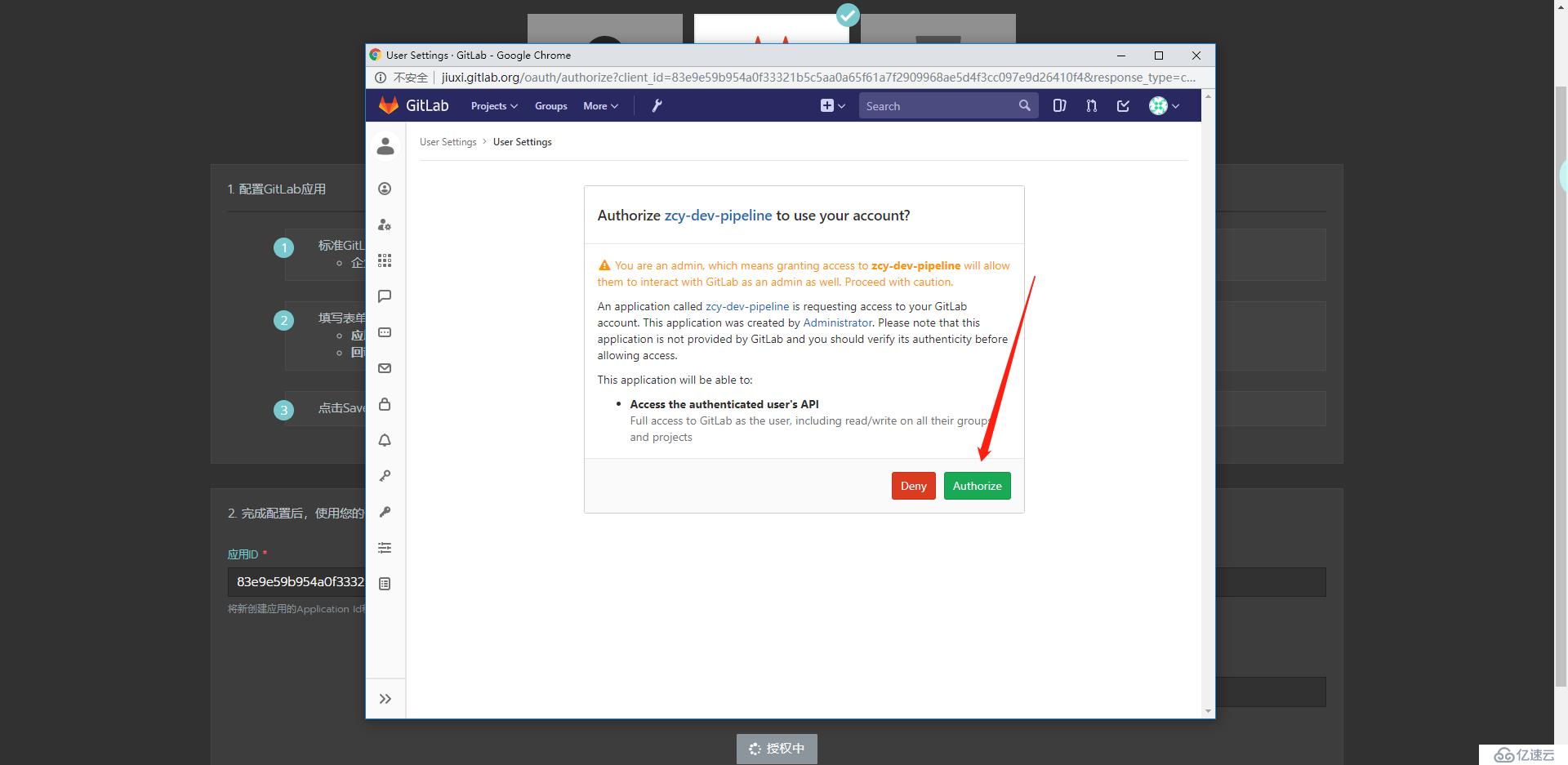
Task: Click the red Deny button
Action: 913,486
